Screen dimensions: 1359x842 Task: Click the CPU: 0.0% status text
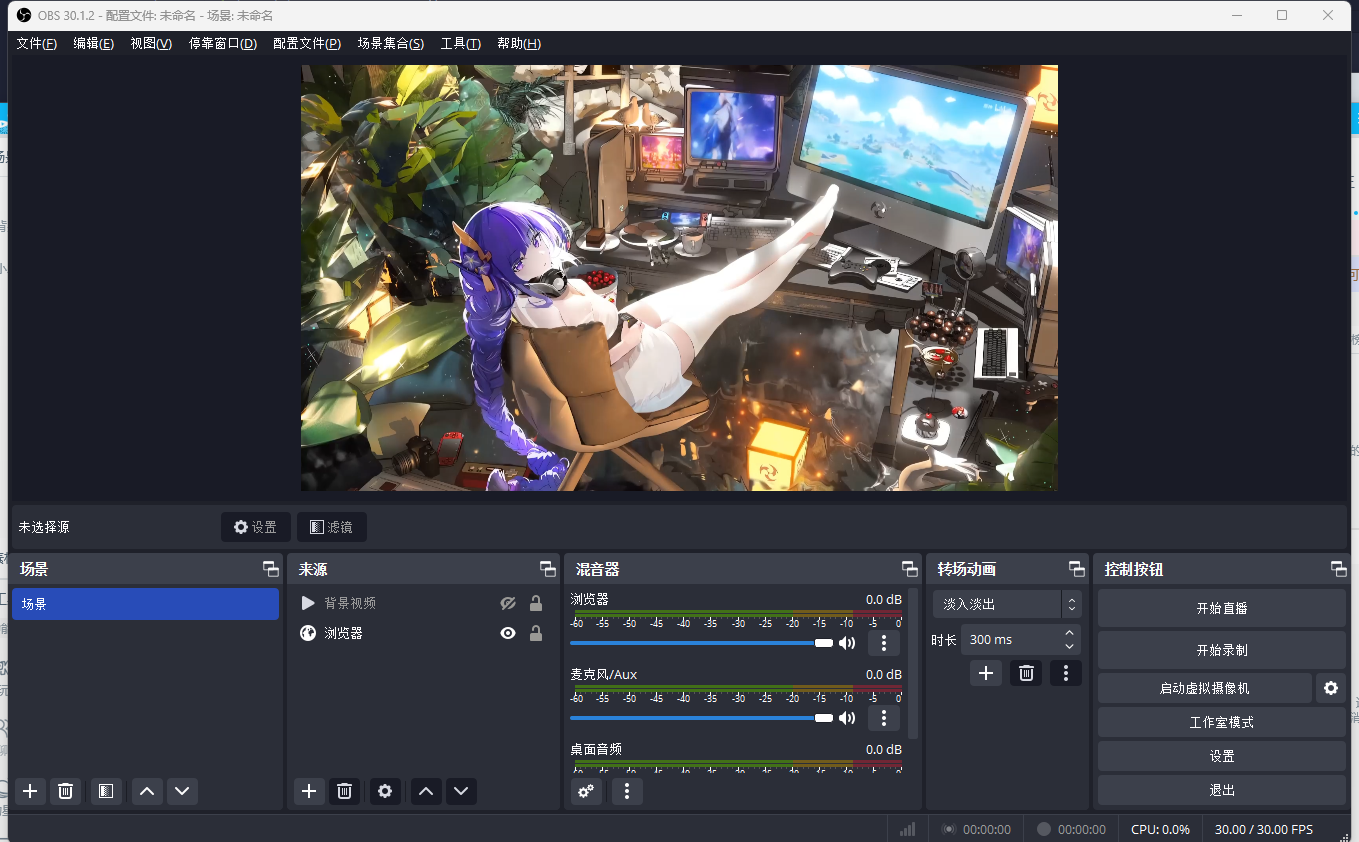[x=1160, y=829]
